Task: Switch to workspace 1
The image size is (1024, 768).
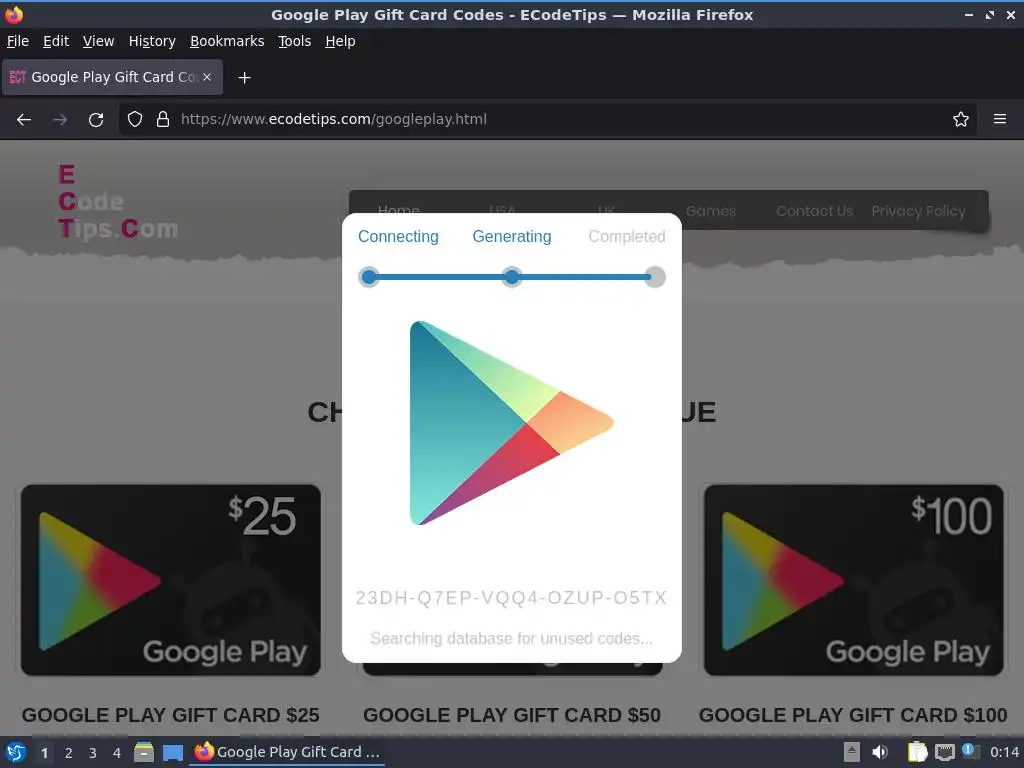Action: pos(44,753)
